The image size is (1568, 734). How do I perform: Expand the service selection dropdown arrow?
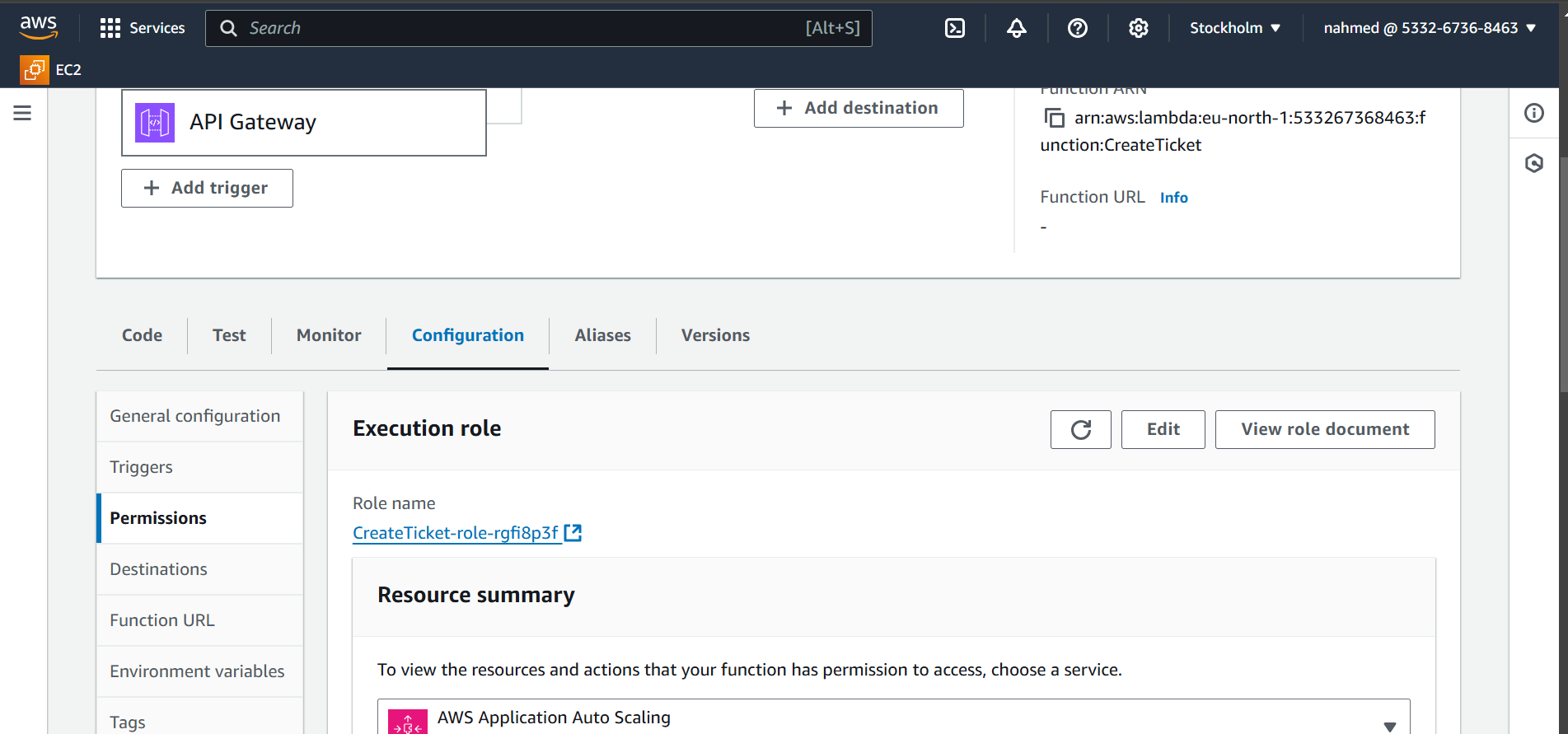(x=1390, y=726)
